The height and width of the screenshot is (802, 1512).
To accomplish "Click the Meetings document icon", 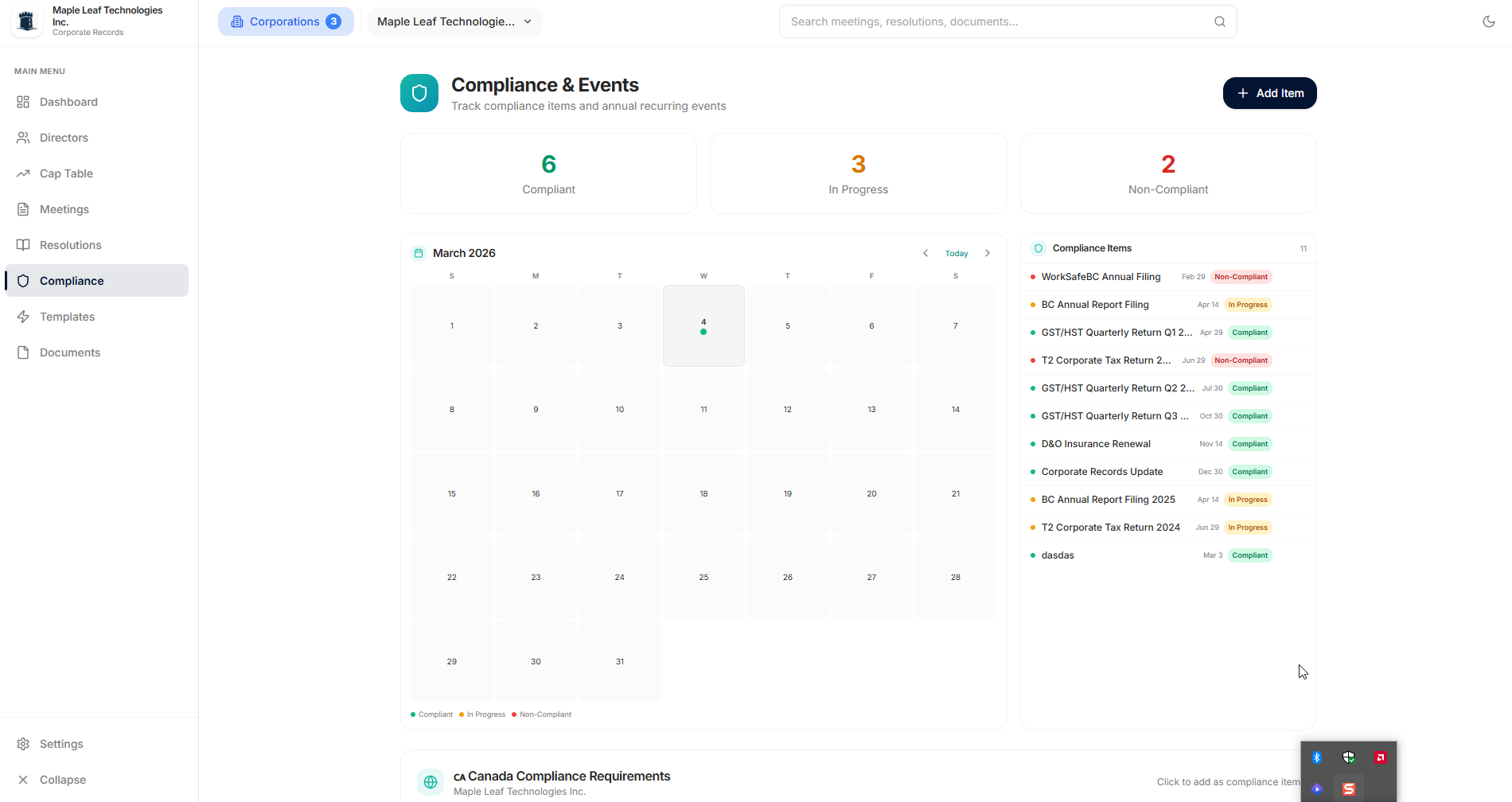I will [x=23, y=209].
